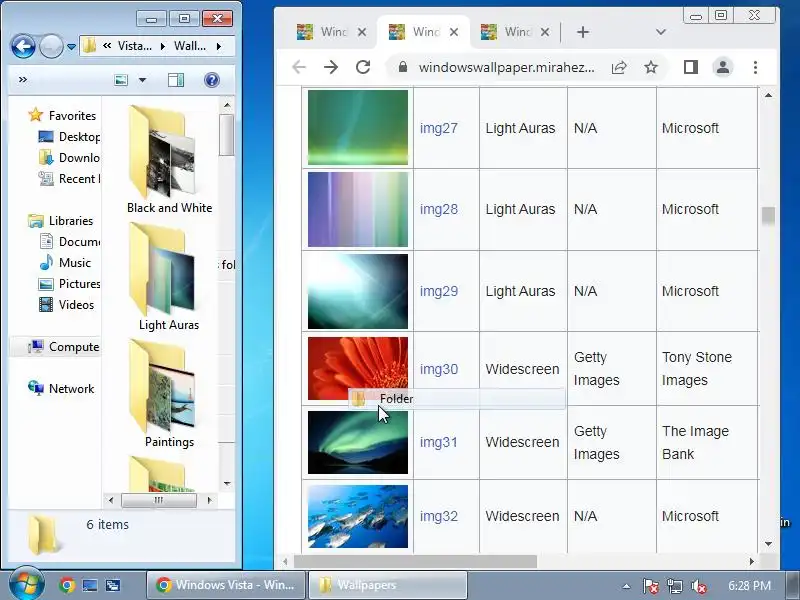Open a new Chrome tab
This screenshot has height=600, width=800.
click(x=583, y=32)
